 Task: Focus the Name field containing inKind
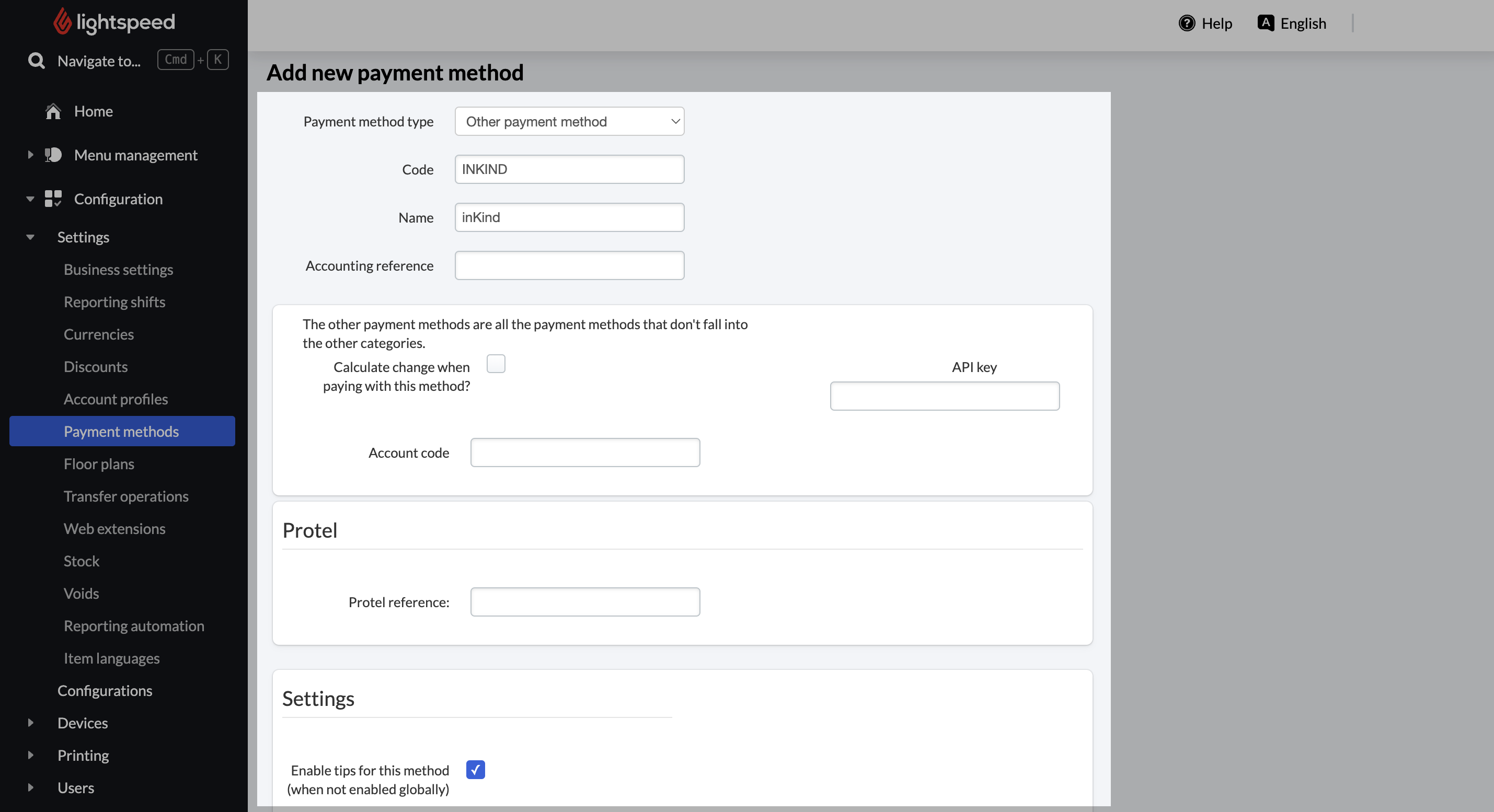(x=570, y=217)
